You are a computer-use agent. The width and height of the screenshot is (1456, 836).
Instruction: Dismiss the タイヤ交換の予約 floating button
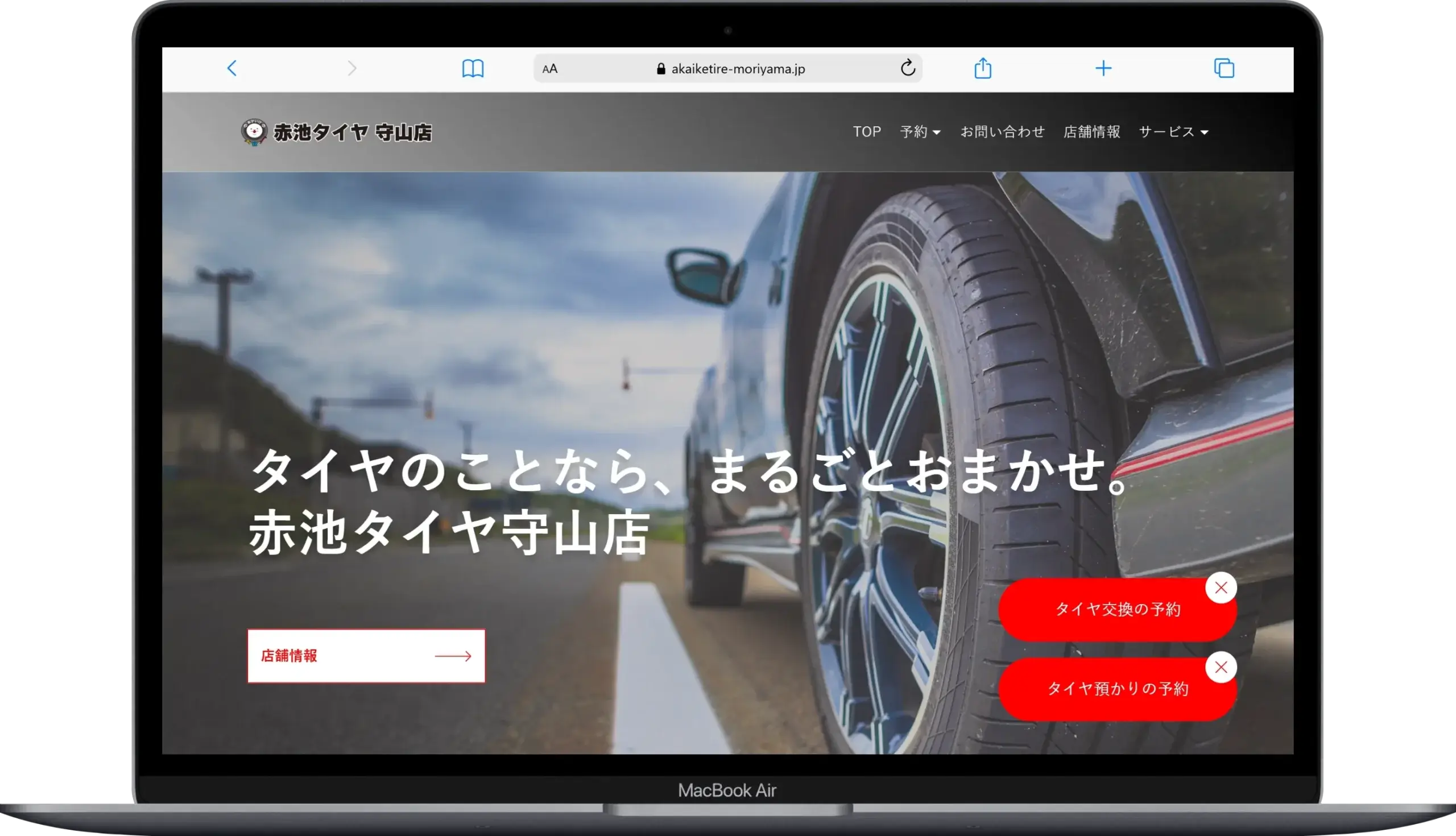pyautogui.click(x=1221, y=587)
